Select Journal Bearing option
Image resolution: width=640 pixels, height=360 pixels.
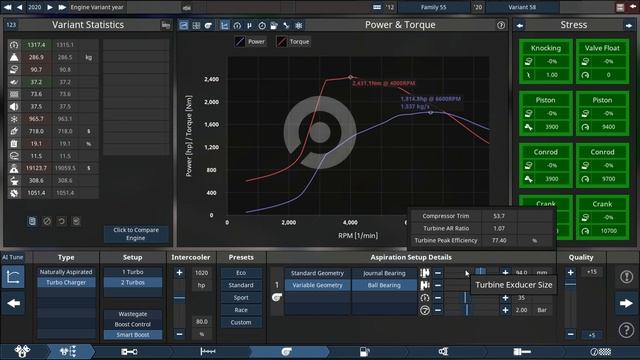(384, 273)
